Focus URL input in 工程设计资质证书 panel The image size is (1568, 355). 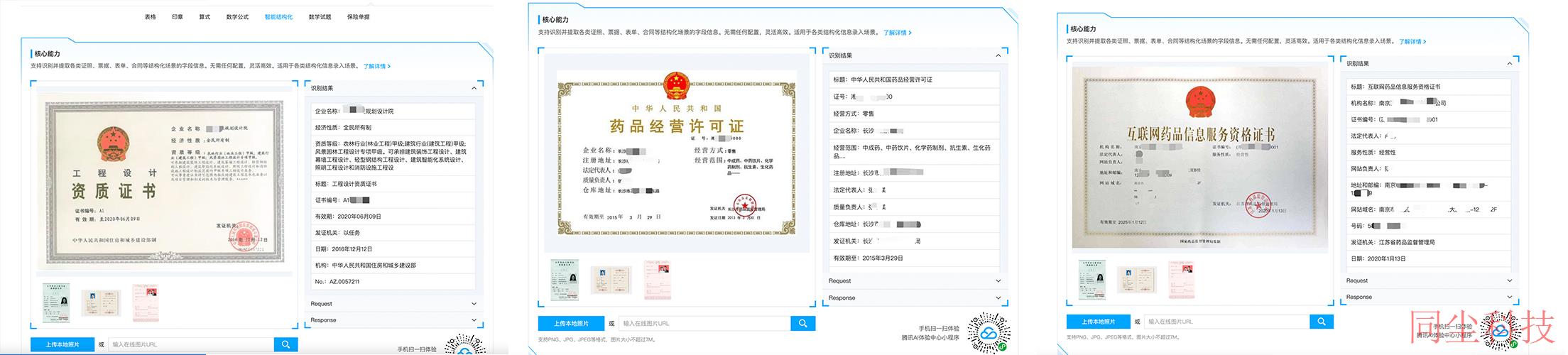point(190,344)
